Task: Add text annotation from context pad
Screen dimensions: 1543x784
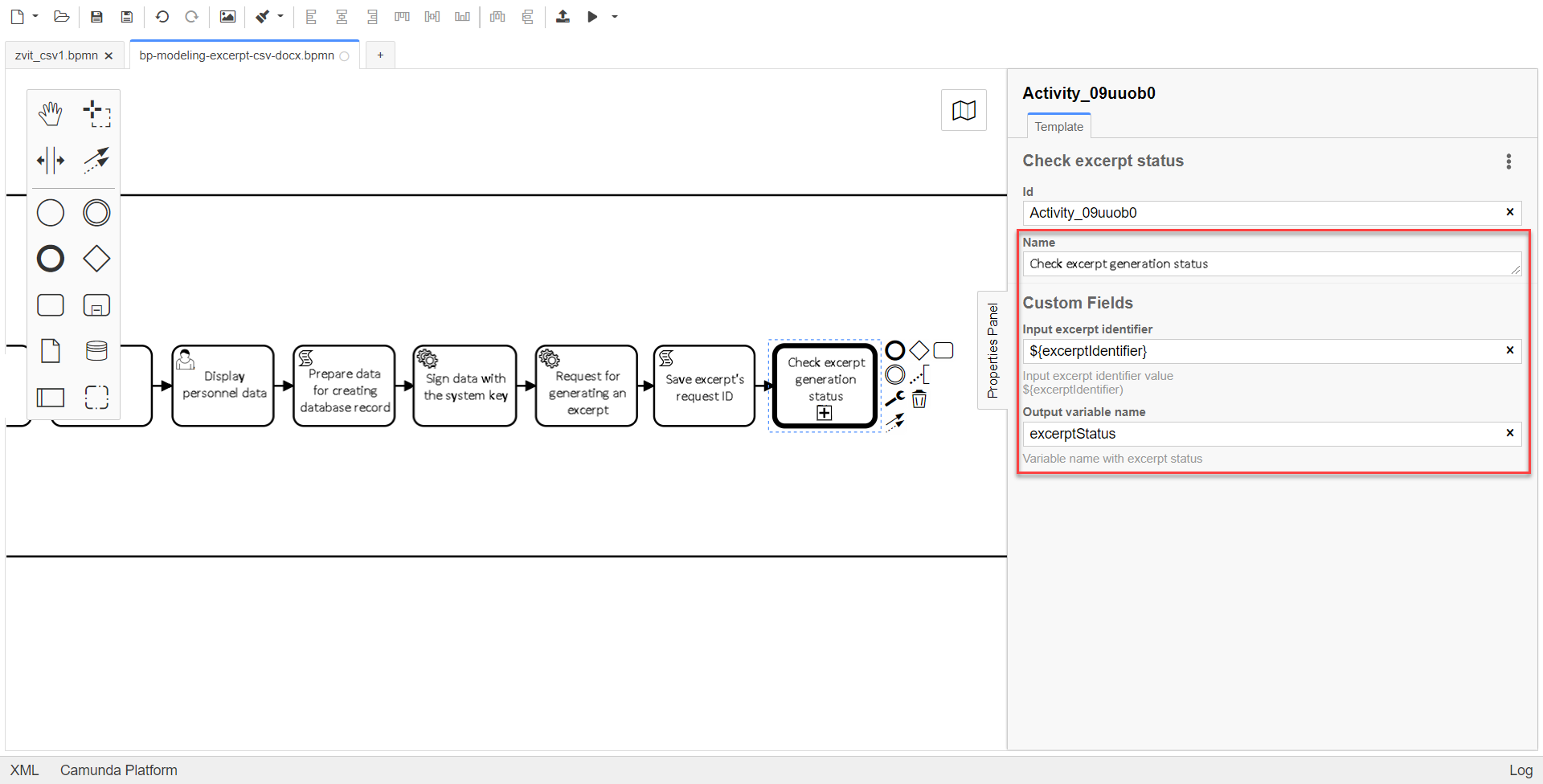Action: [919, 374]
